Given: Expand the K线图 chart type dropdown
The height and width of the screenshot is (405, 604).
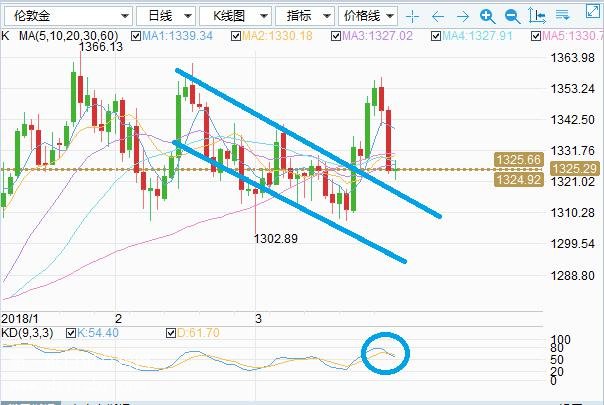Looking at the screenshot, I should point(235,16).
